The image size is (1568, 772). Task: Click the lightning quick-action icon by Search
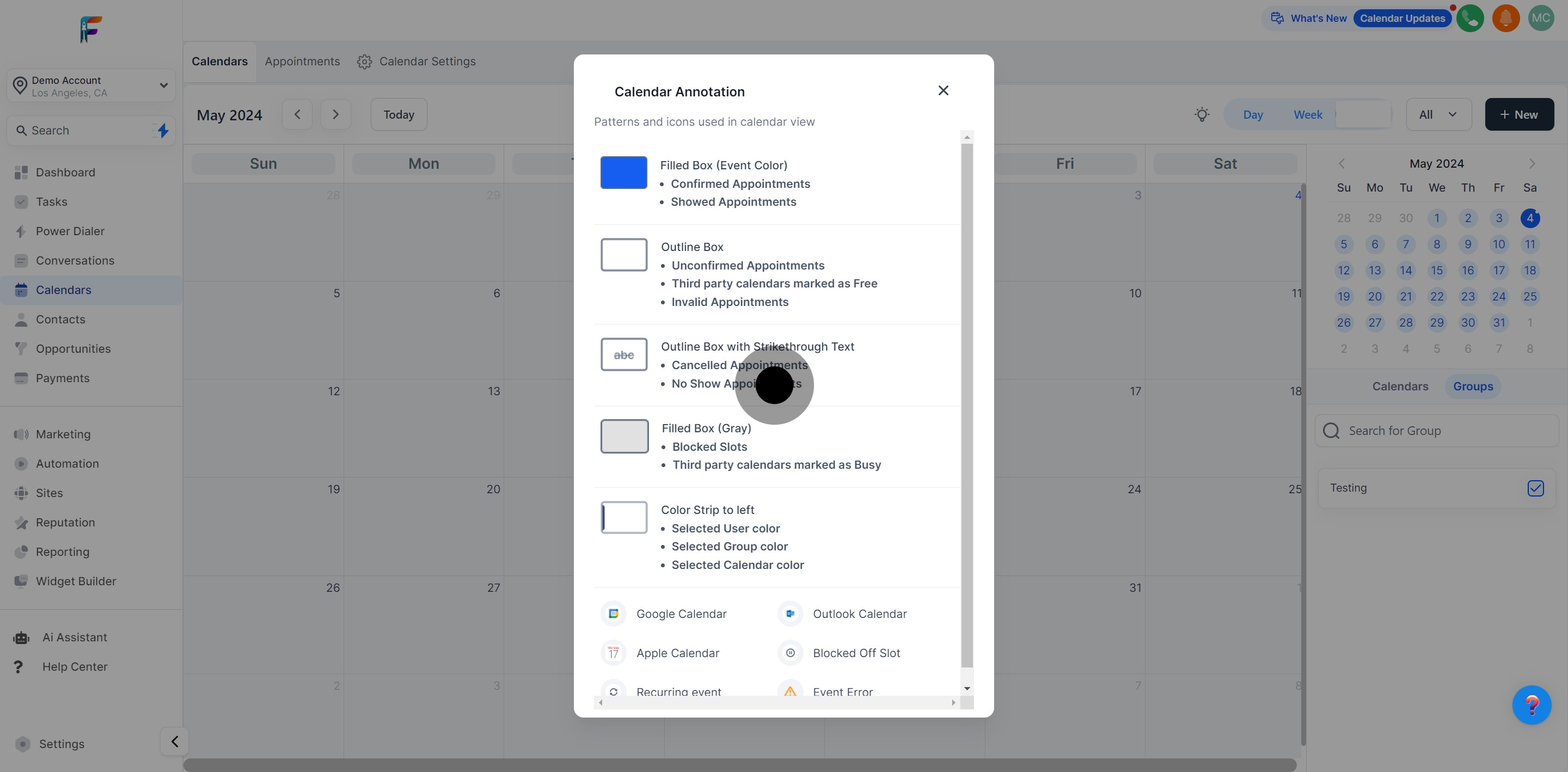[x=163, y=130]
